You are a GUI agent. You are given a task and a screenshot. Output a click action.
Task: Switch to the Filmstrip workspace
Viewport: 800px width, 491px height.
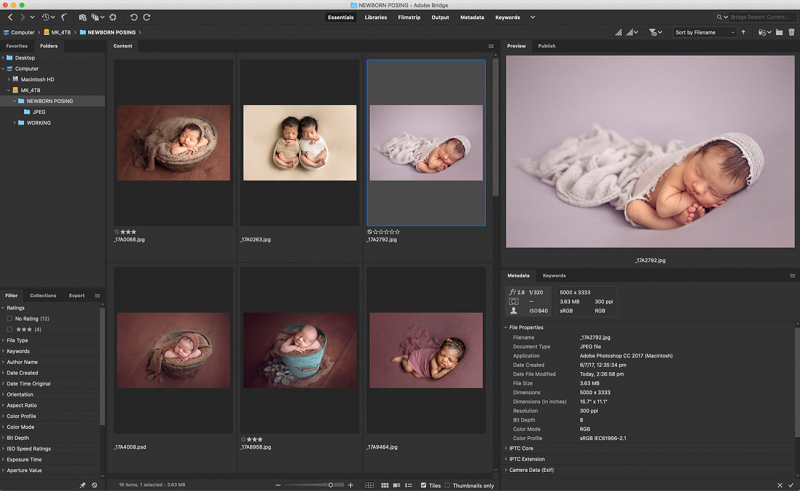coord(408,17)
